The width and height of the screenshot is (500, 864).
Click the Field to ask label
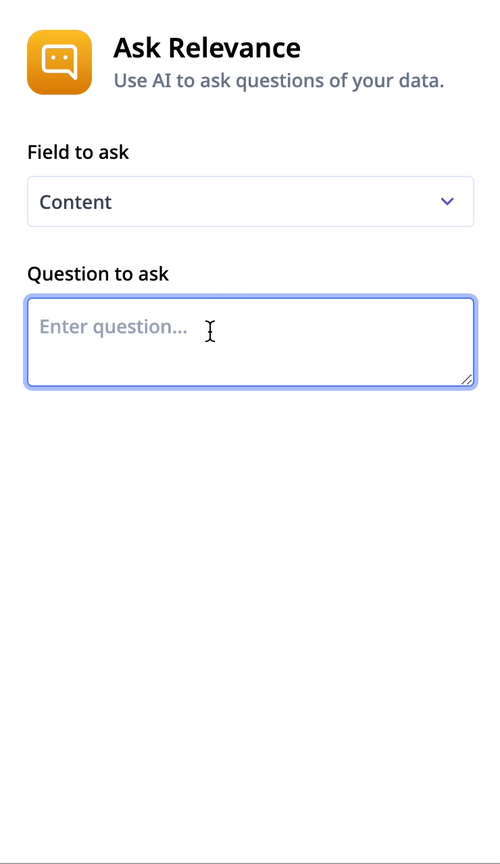point(78,152)
